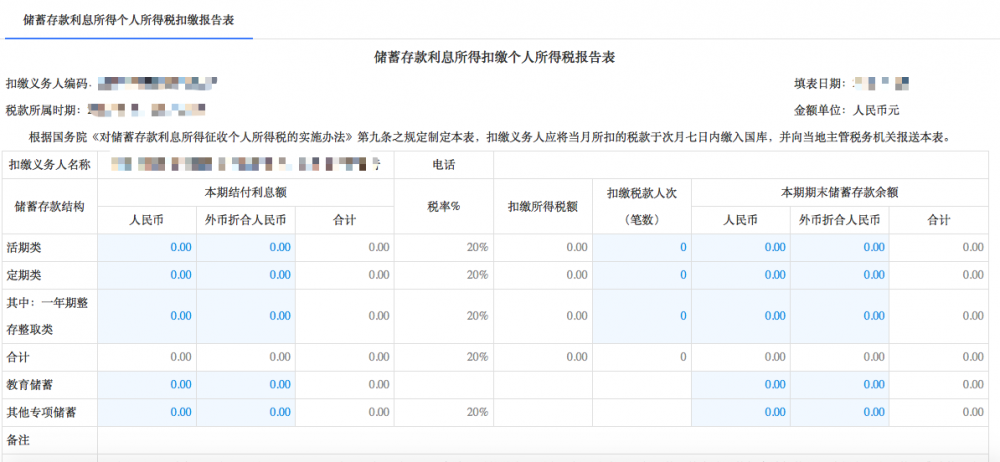Select 教育储蓄 期末储蓄存款余额 外币折合人民币 field
The image size is (1000, 462).
tap(838, 385)
